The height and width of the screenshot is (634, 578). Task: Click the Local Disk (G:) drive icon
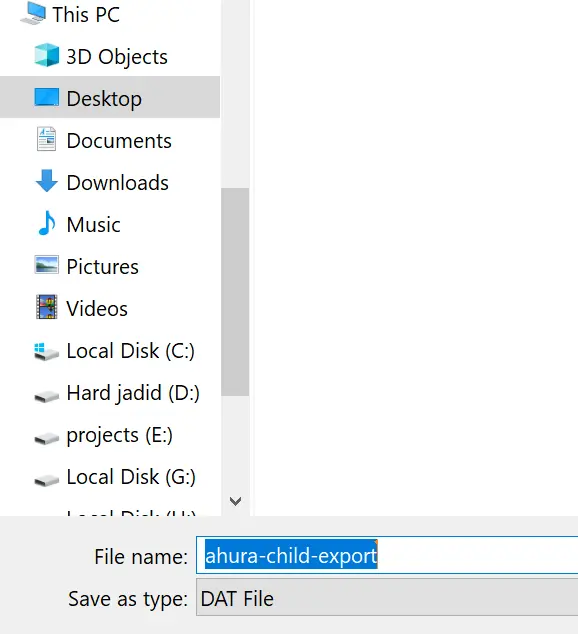tap(46, 480)
